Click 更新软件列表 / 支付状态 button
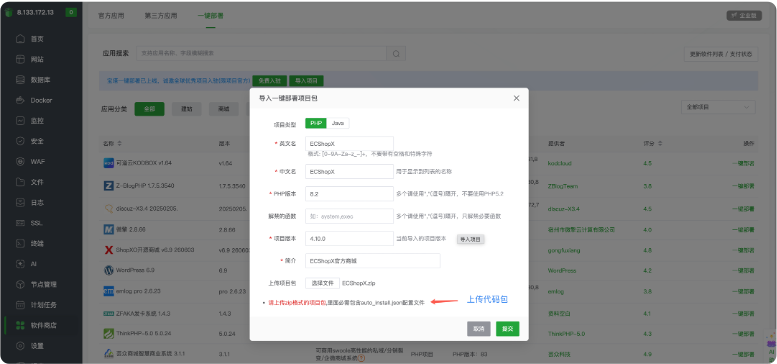 click(721, 54)
